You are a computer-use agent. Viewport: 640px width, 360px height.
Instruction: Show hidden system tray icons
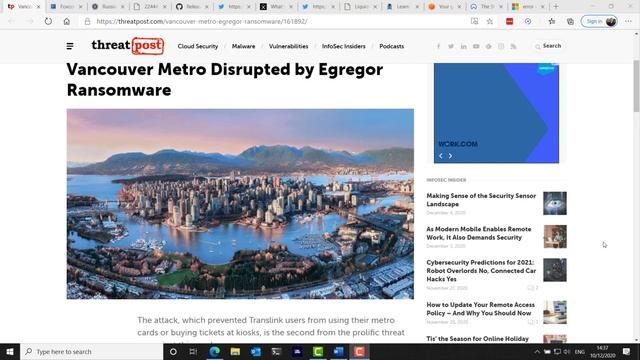click(x=537, y=351)
